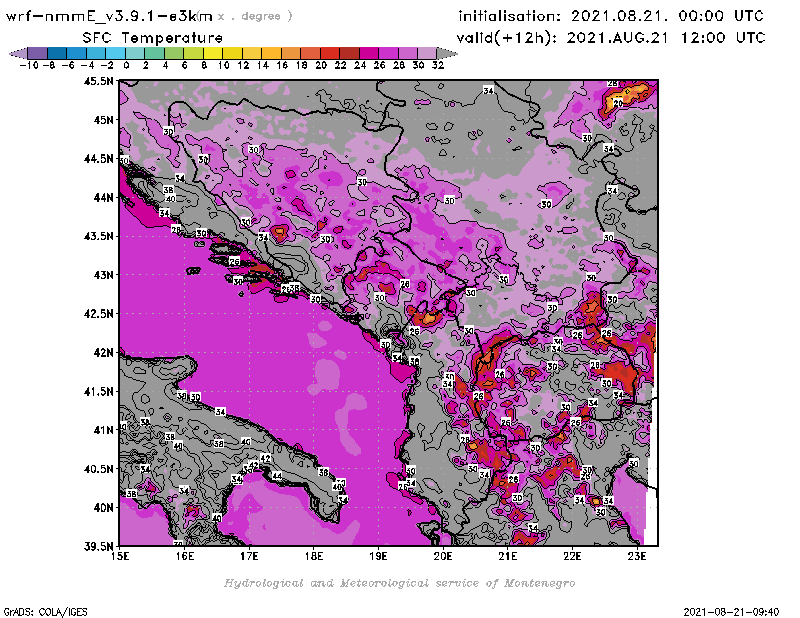Click the 45.5N latitude axis label

[101, 82]
